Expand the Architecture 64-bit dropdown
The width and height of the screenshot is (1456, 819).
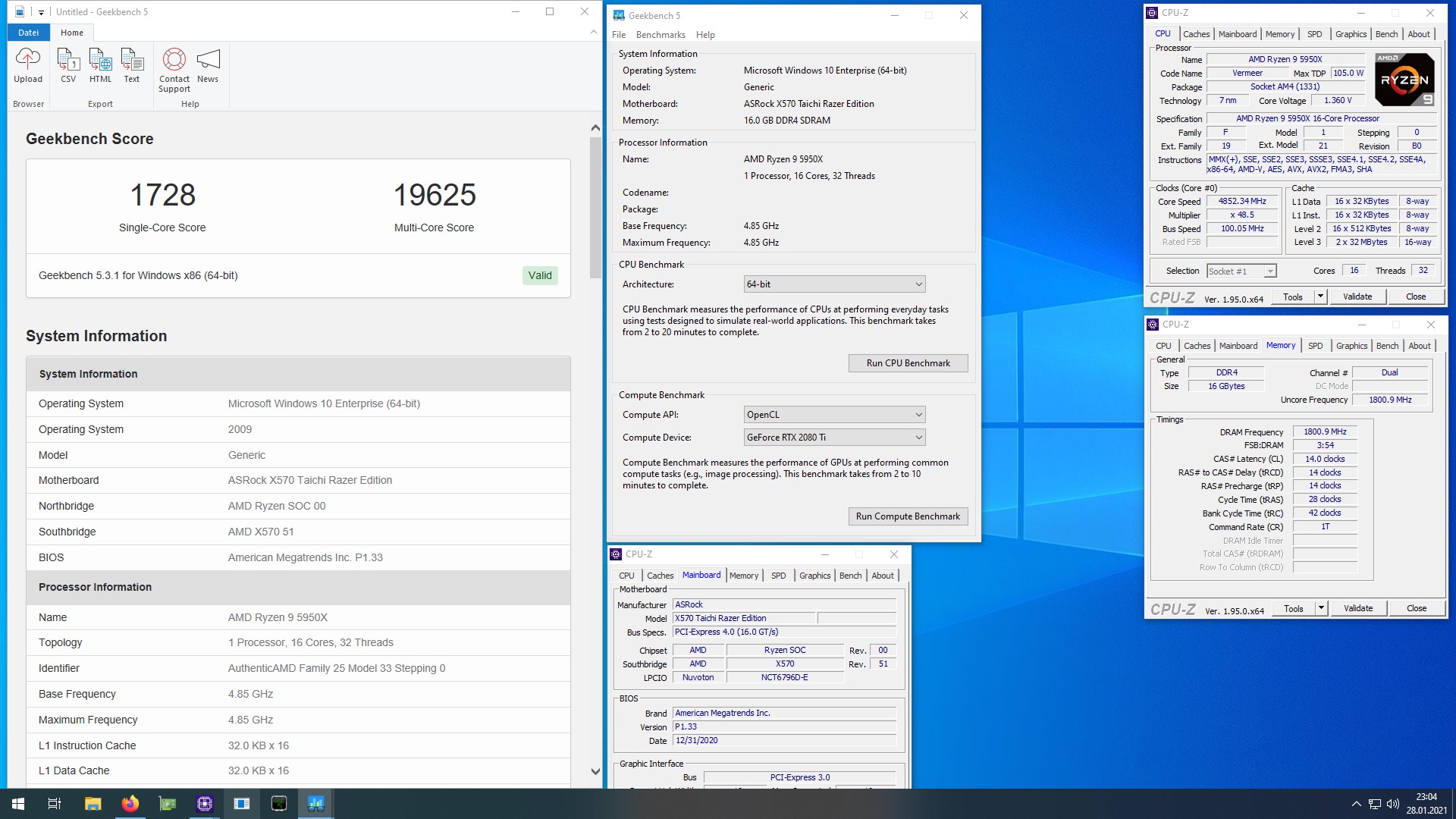[834, 284]
